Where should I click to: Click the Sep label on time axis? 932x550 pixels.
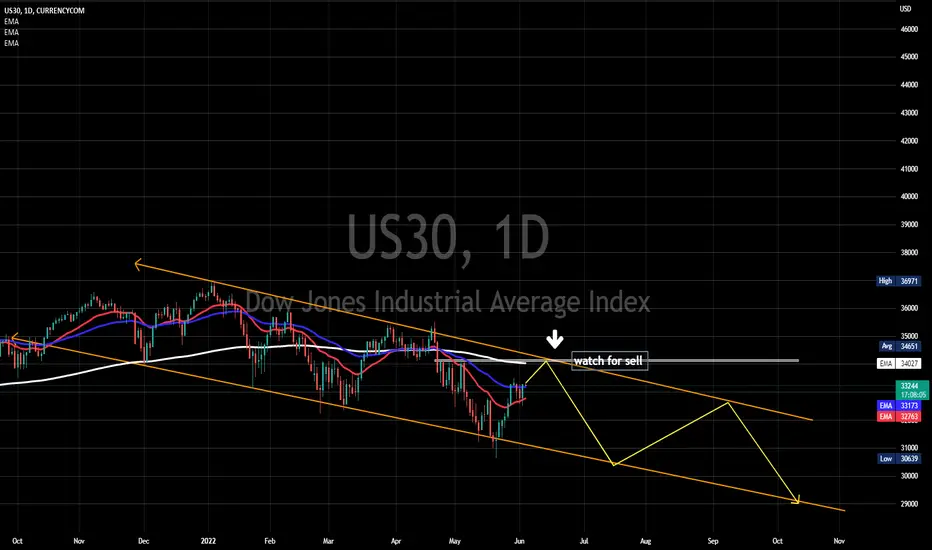(x=713, y=541)
